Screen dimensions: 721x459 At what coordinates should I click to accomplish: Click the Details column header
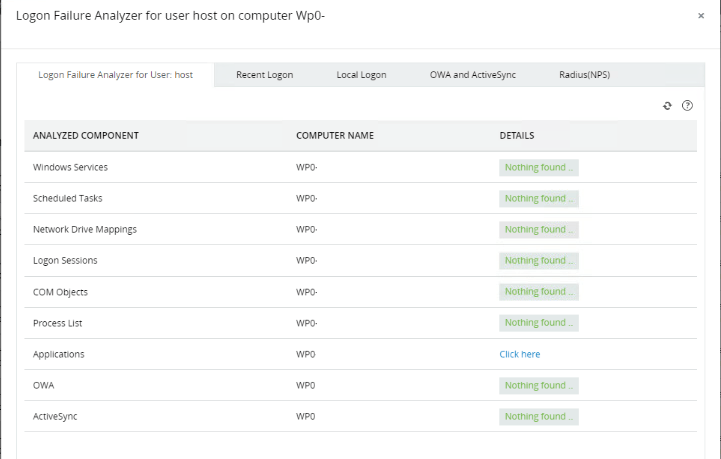[x=516, y=135]
